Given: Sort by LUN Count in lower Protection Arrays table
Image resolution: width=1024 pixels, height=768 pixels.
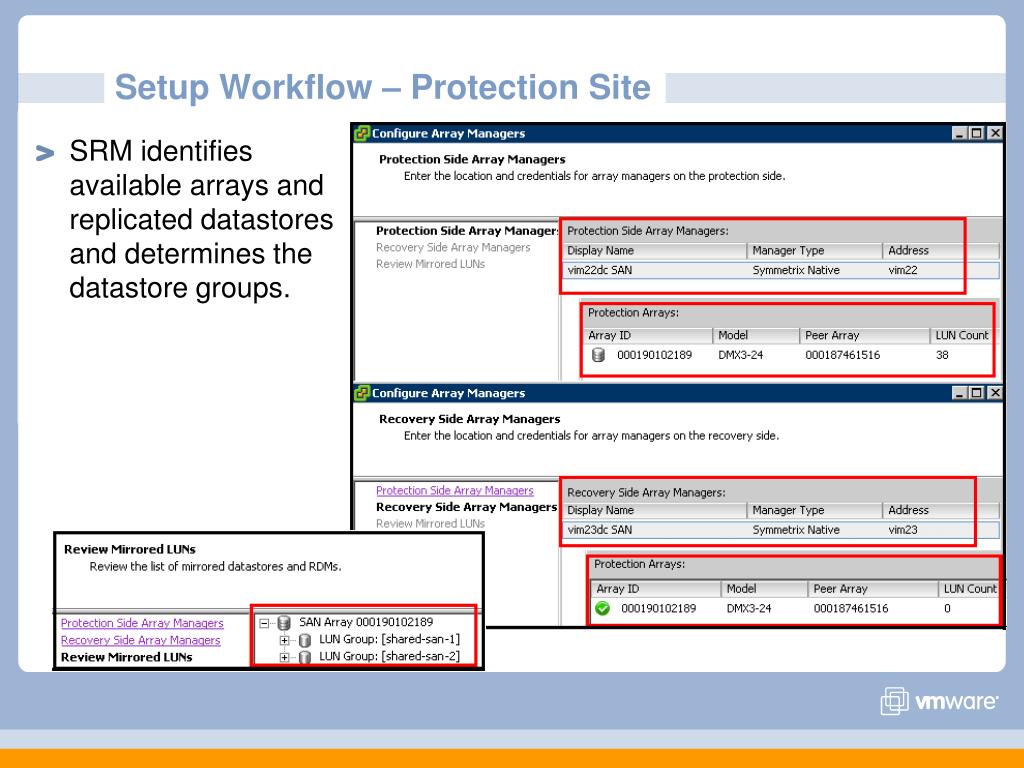Looking at the screenshot, I should point(969,589).
